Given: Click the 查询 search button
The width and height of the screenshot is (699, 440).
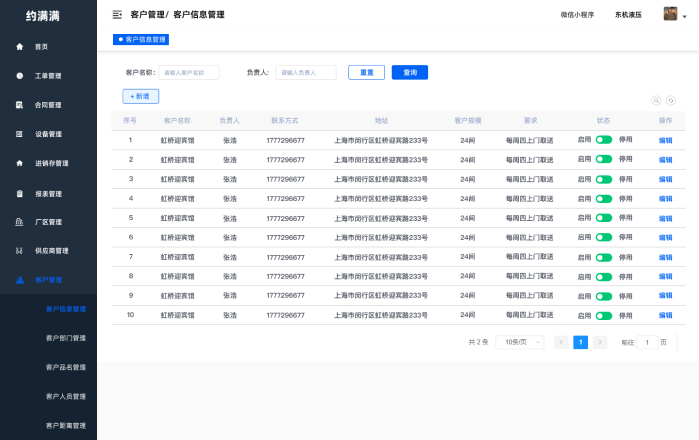Looking at the screenshot, I should (410, 72).
